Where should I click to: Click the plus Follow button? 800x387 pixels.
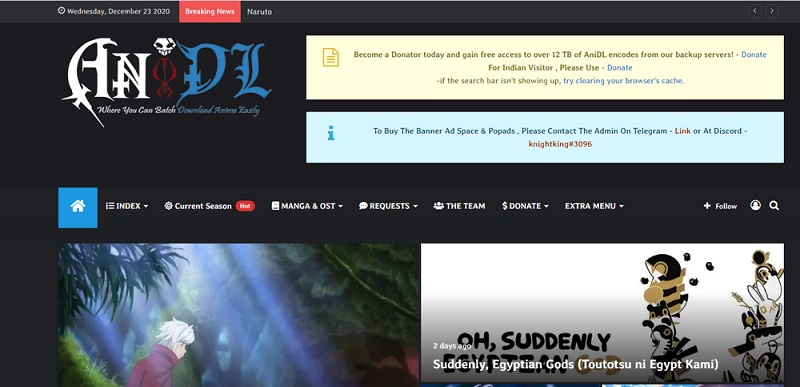tap(720, 206)
